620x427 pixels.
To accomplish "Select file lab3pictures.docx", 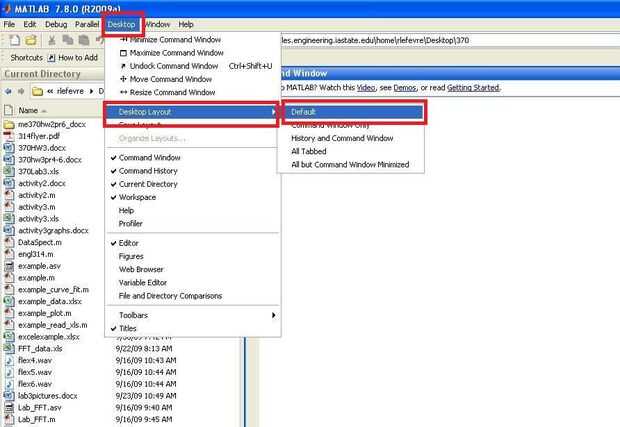I will (x=48, y=396).
